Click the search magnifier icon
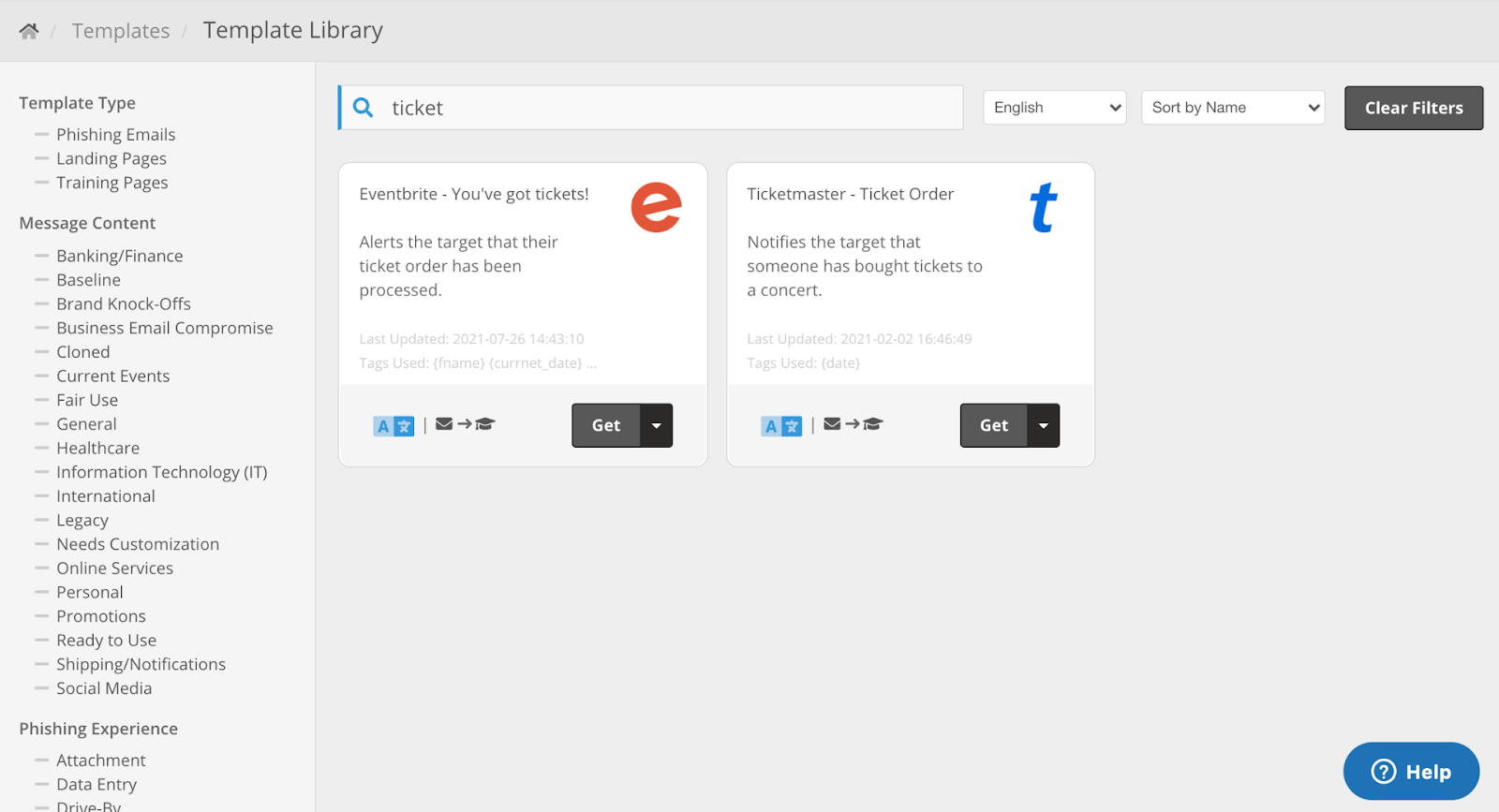 (x=364, y=108)
